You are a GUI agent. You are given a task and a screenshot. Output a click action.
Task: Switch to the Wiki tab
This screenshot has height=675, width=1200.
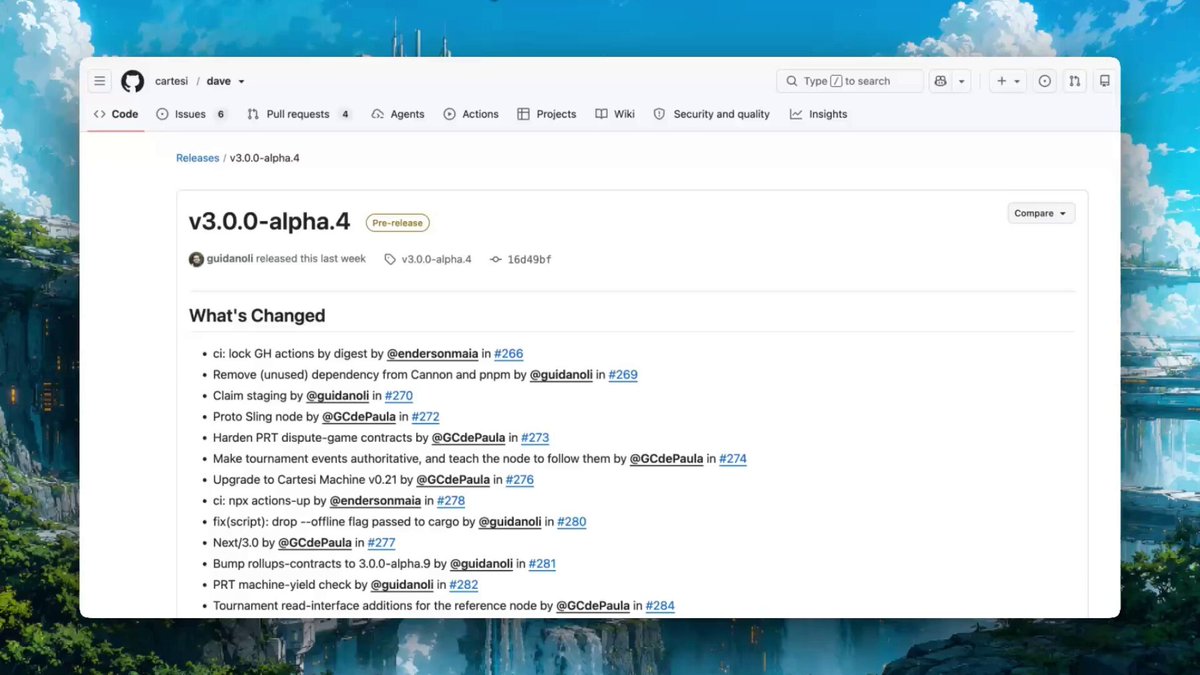coord(615,114)
